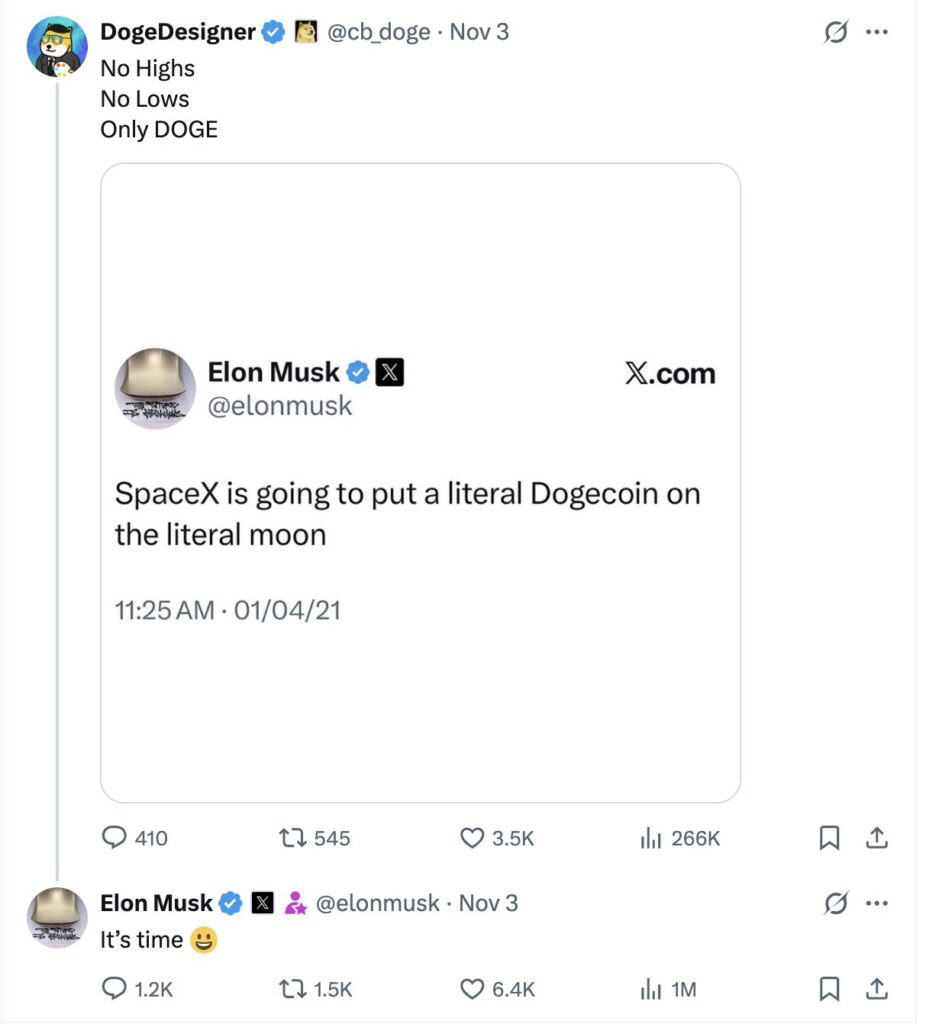Bookmark DogeDesigner's tweet

829,838
